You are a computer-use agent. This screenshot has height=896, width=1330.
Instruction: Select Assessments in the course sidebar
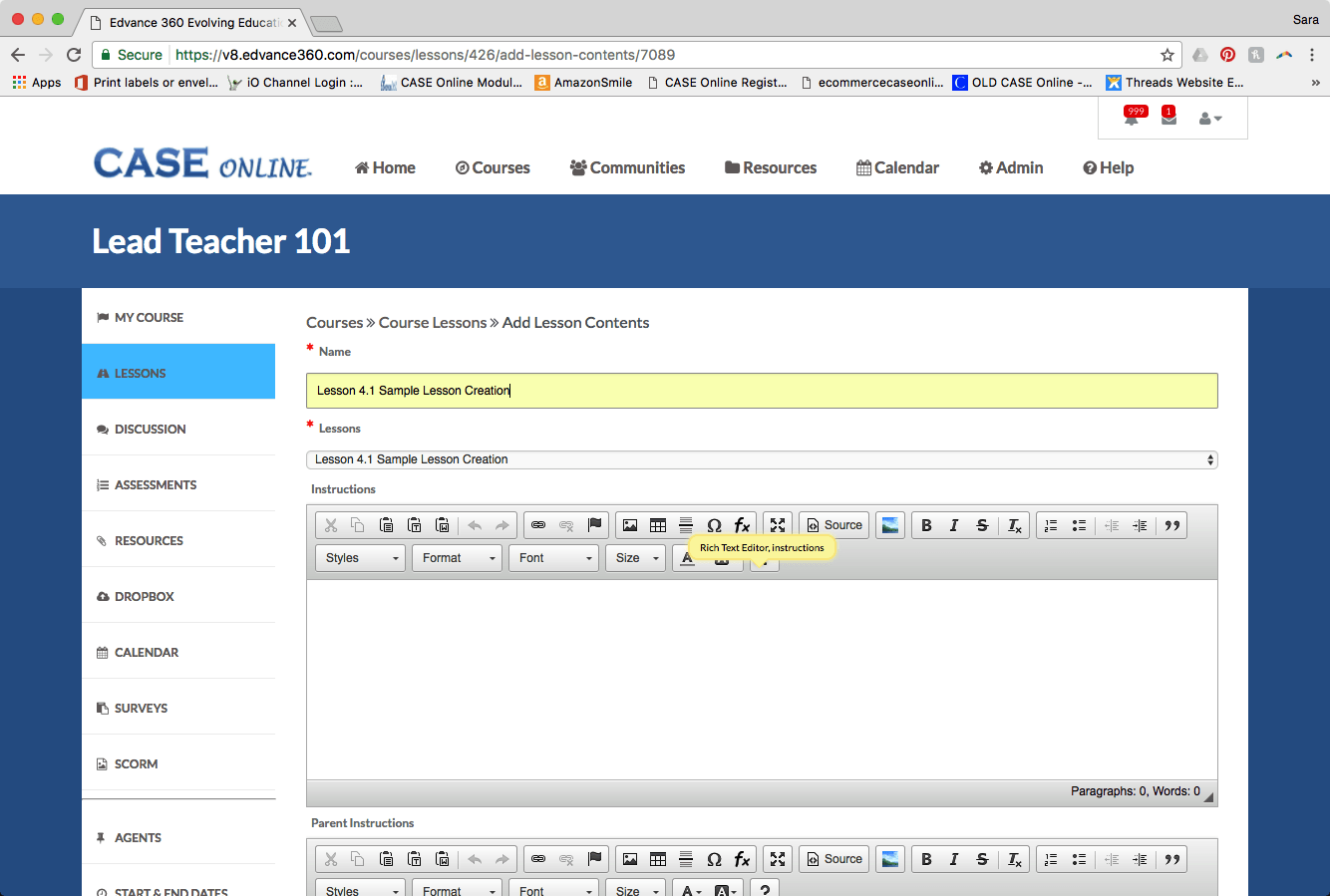(156, 485)
